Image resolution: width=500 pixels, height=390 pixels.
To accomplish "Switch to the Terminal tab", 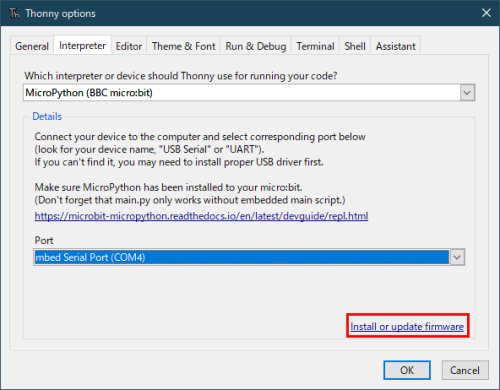I will click(315, 46).
